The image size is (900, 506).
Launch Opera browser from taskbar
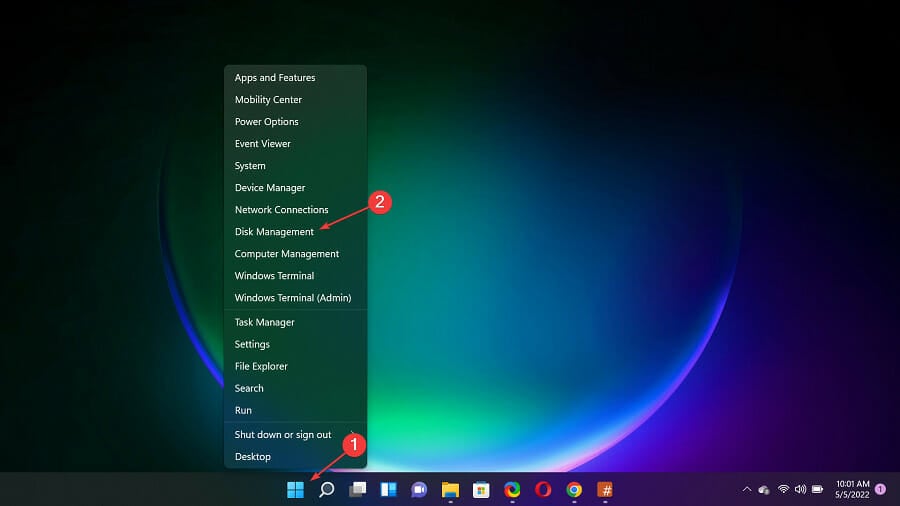(543, 489)
